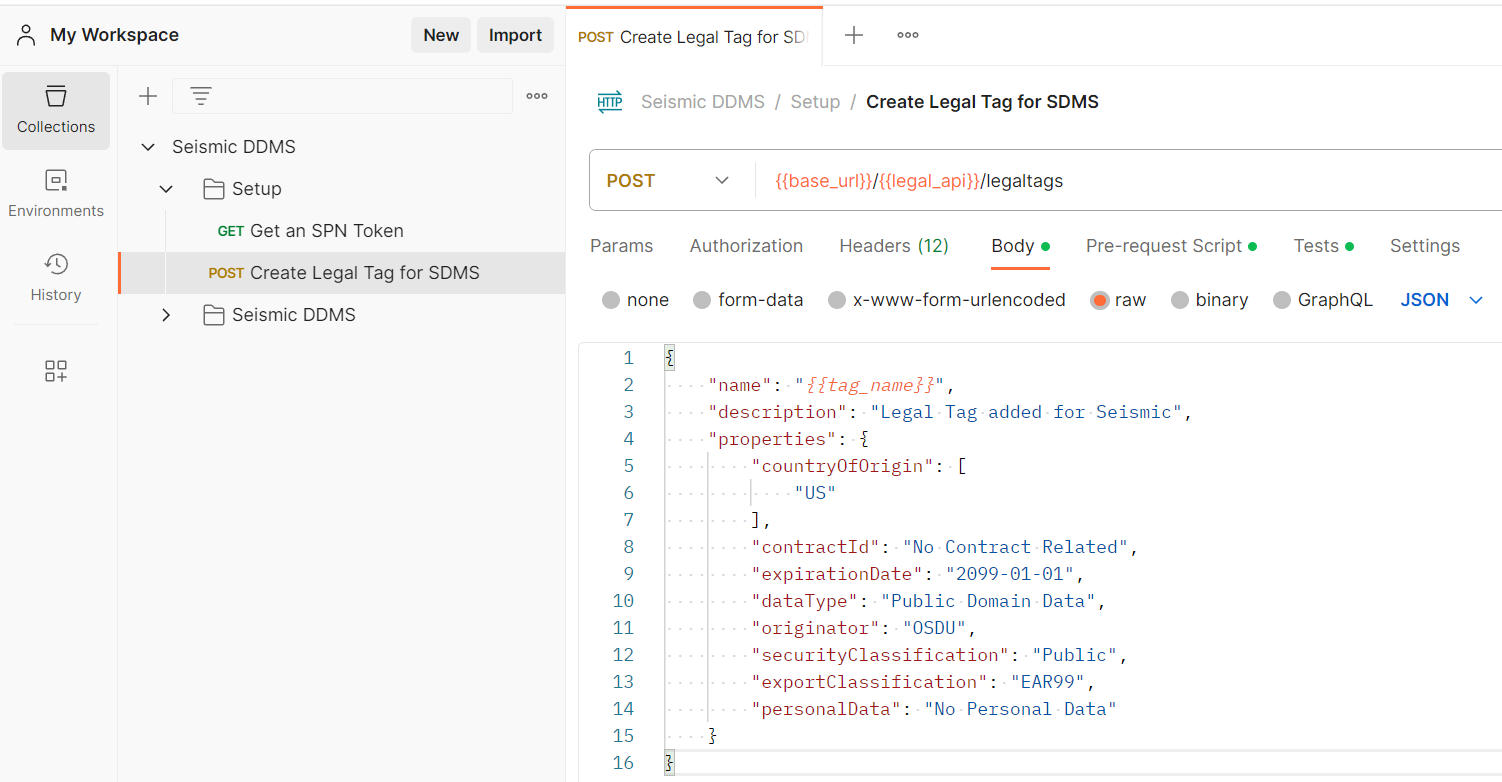1502x782 pixels.
Task: Open the tab bar three-dot options menu
Action: click(x=908, y=35)
